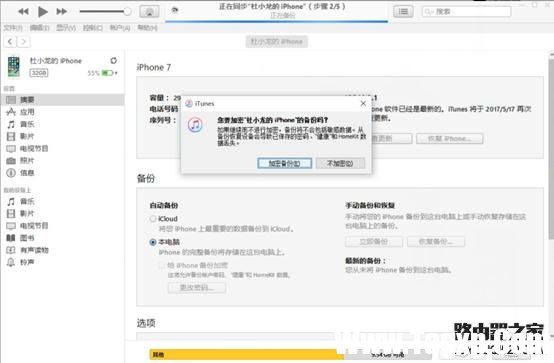This screenshot has width=554, height=363.
Task: Click the sync icon beside device name
Action: (113, 60)
